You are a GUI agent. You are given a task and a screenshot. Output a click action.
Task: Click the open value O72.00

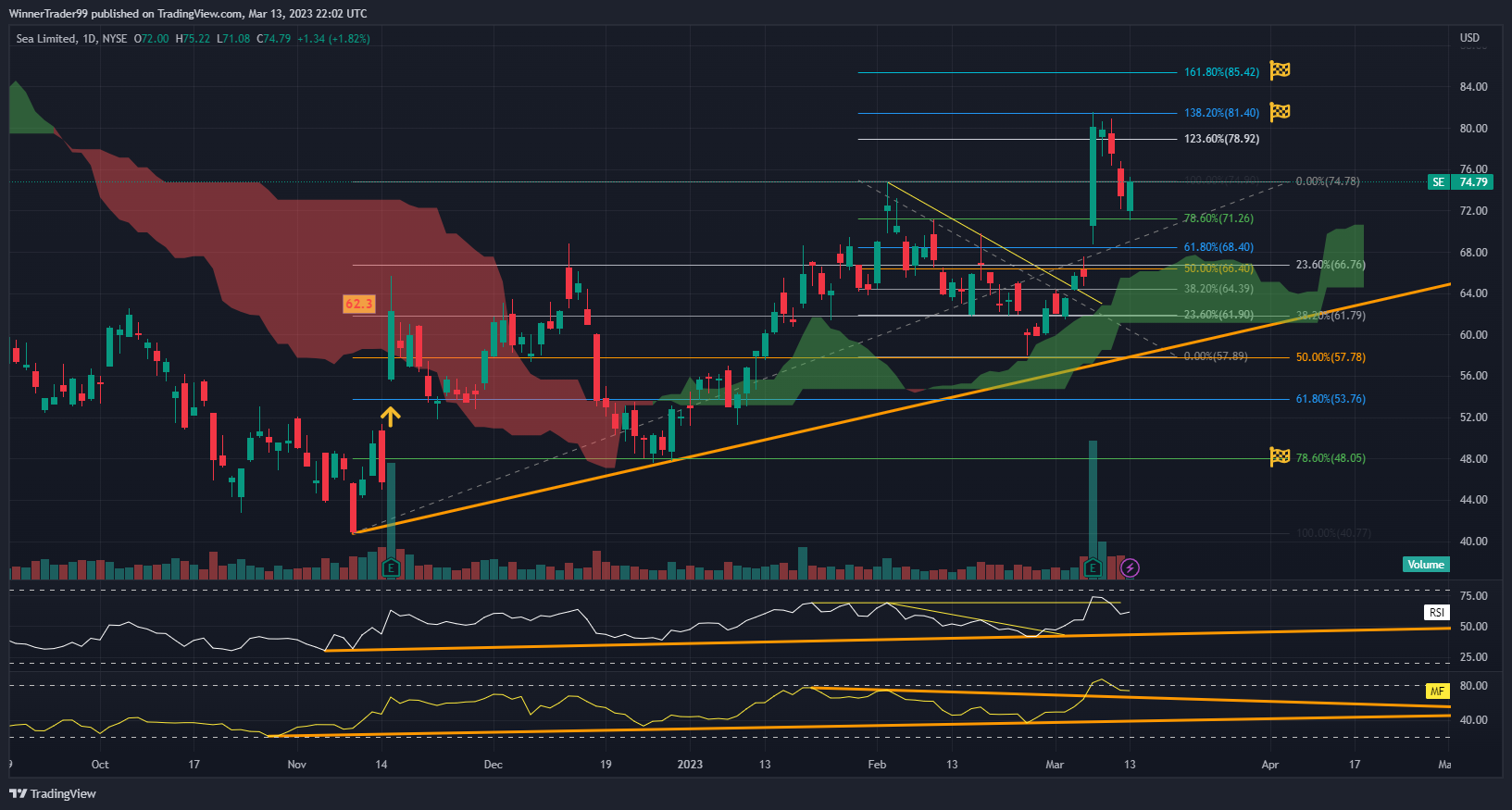152,39
